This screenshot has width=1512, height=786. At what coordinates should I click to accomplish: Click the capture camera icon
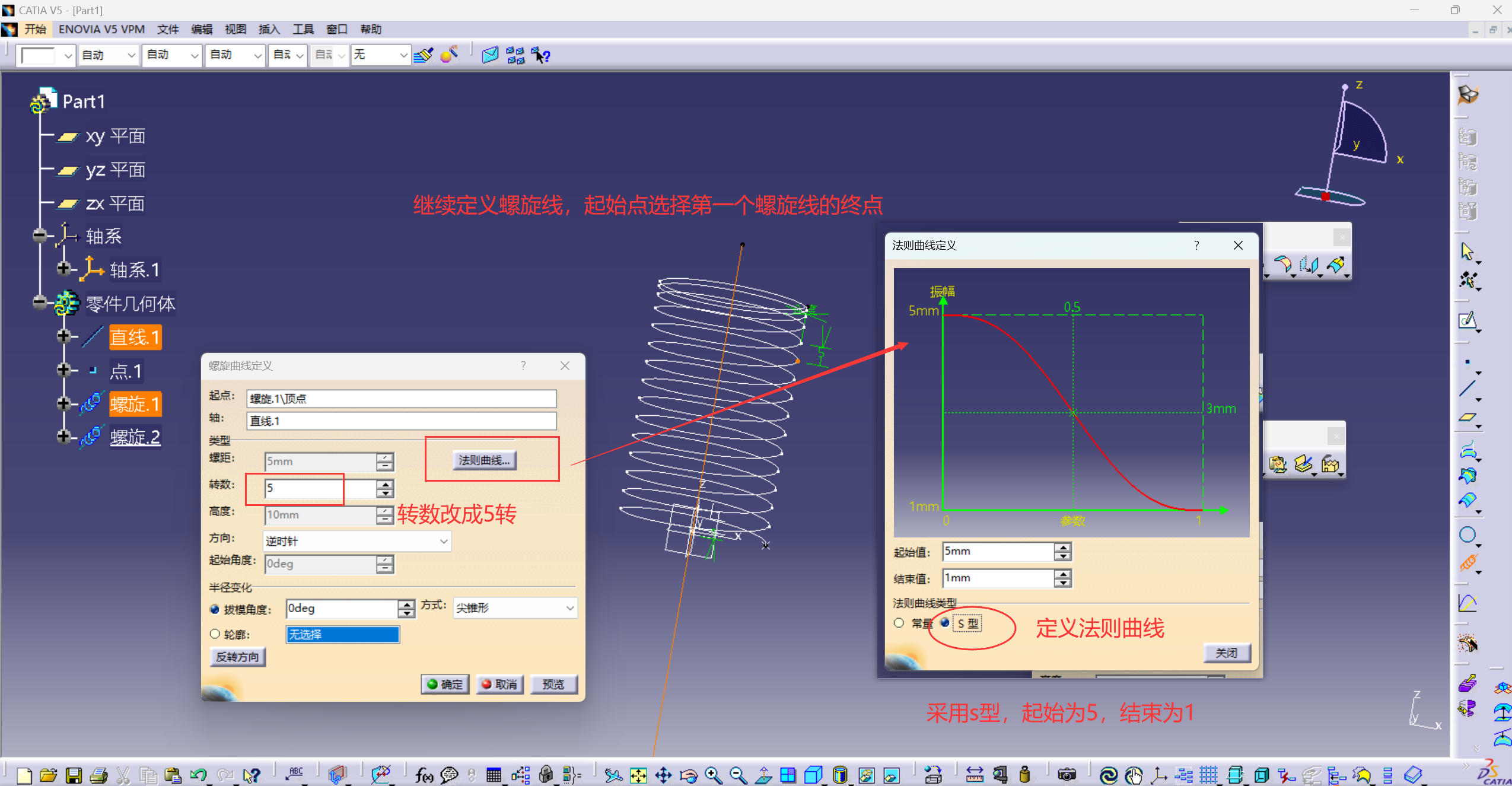click(x=1066, y=775)
